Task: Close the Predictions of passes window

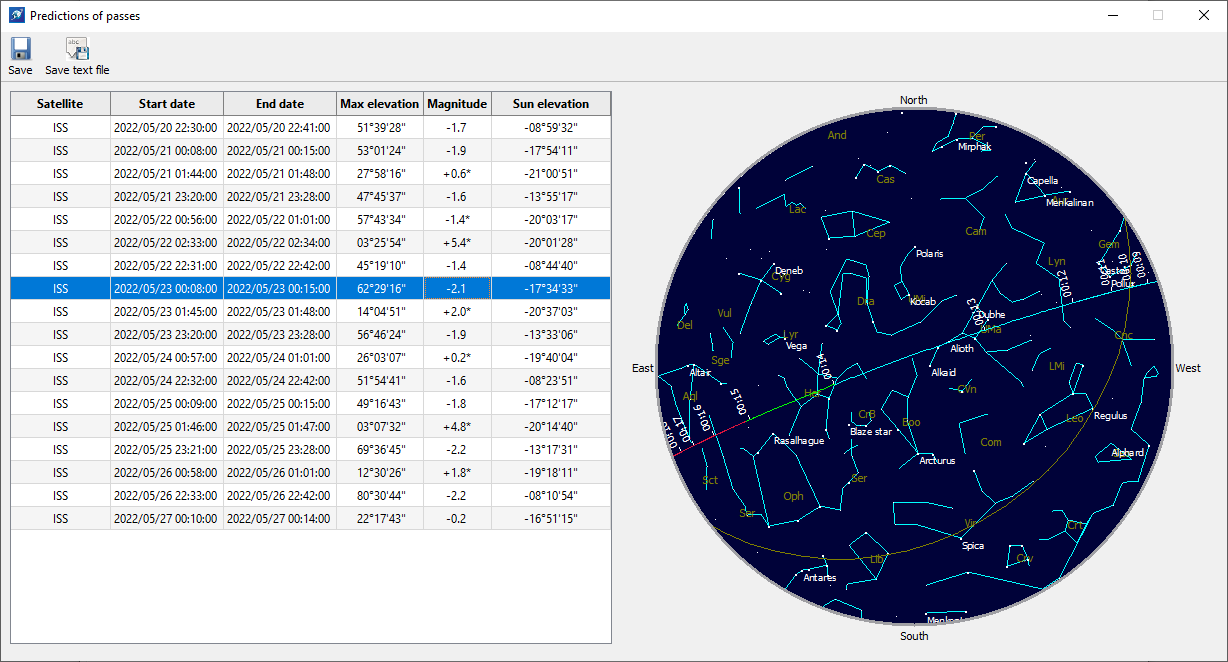Action: [1204, 16]
